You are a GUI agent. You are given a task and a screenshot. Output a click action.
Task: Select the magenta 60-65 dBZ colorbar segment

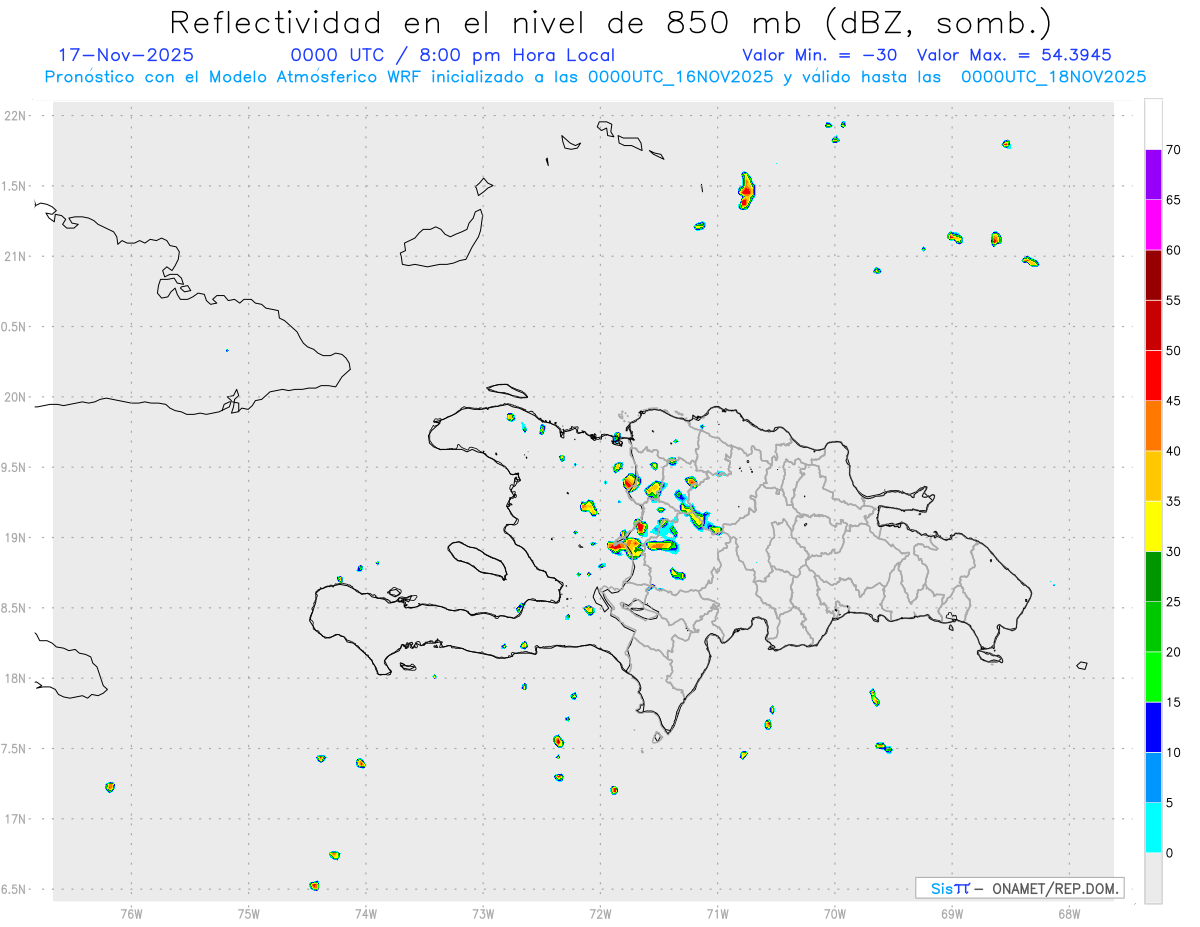click(x=1153, y=225)
